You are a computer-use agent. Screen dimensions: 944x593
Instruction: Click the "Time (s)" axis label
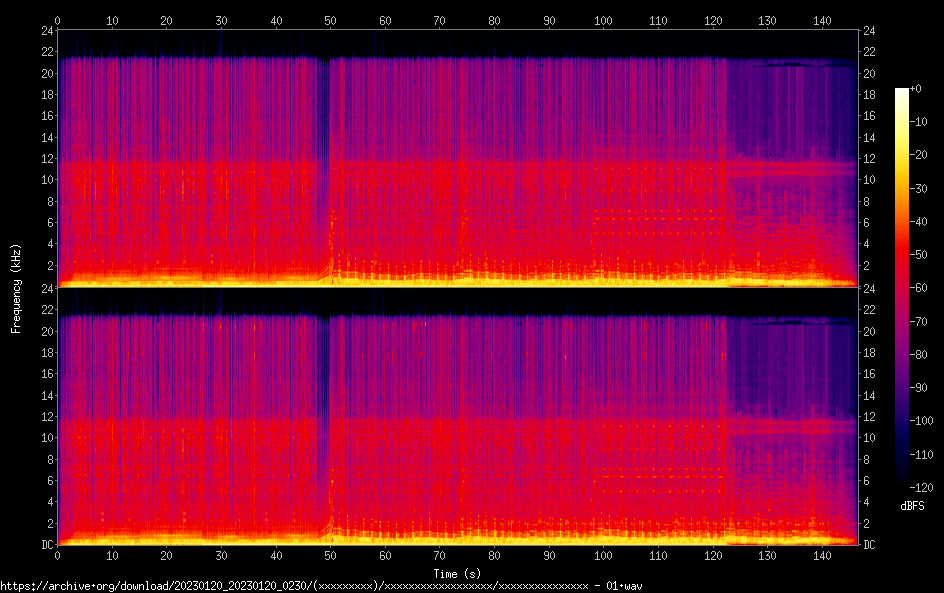(457, 573)
